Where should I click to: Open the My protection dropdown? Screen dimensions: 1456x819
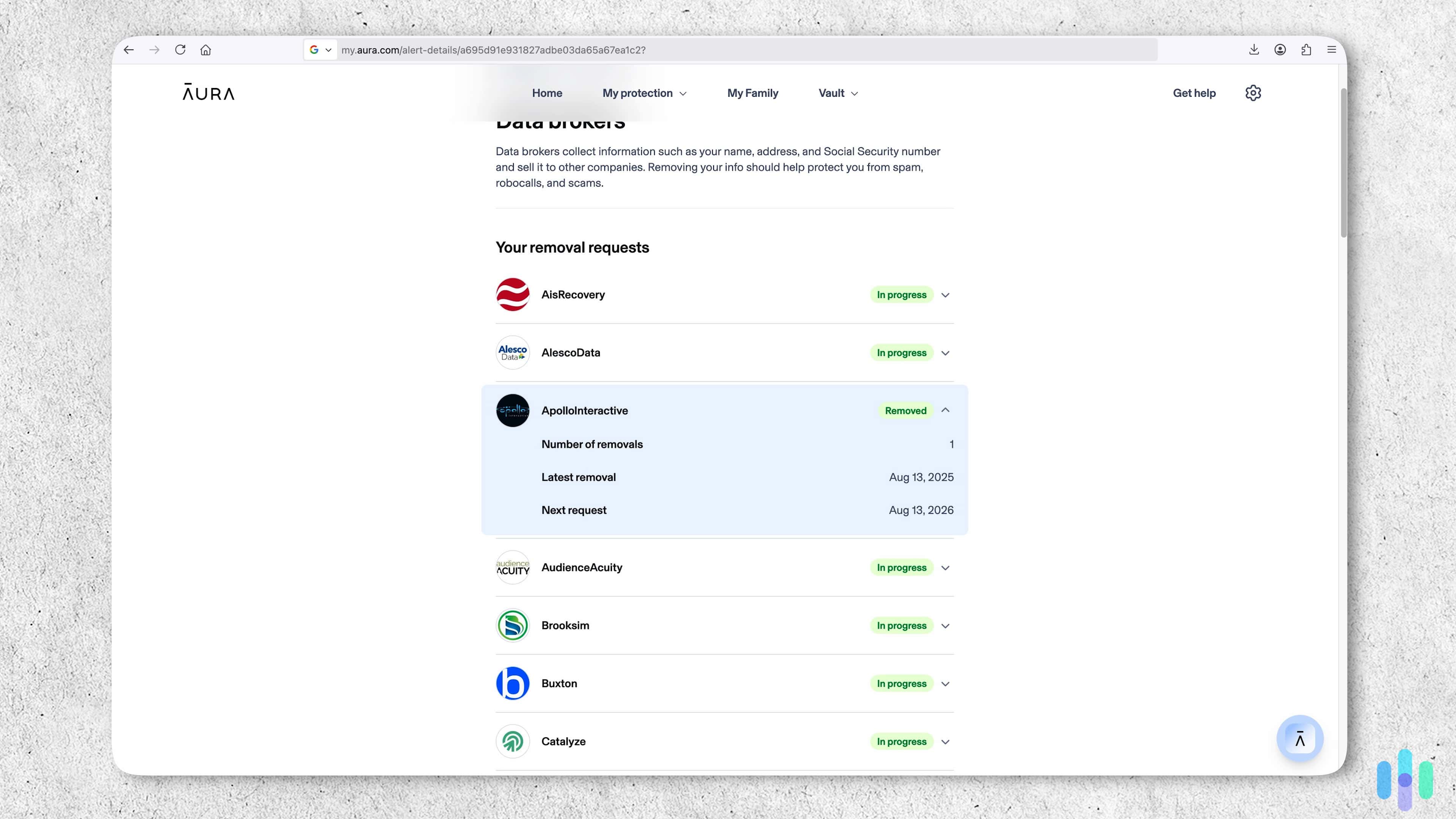click(644, 93)
